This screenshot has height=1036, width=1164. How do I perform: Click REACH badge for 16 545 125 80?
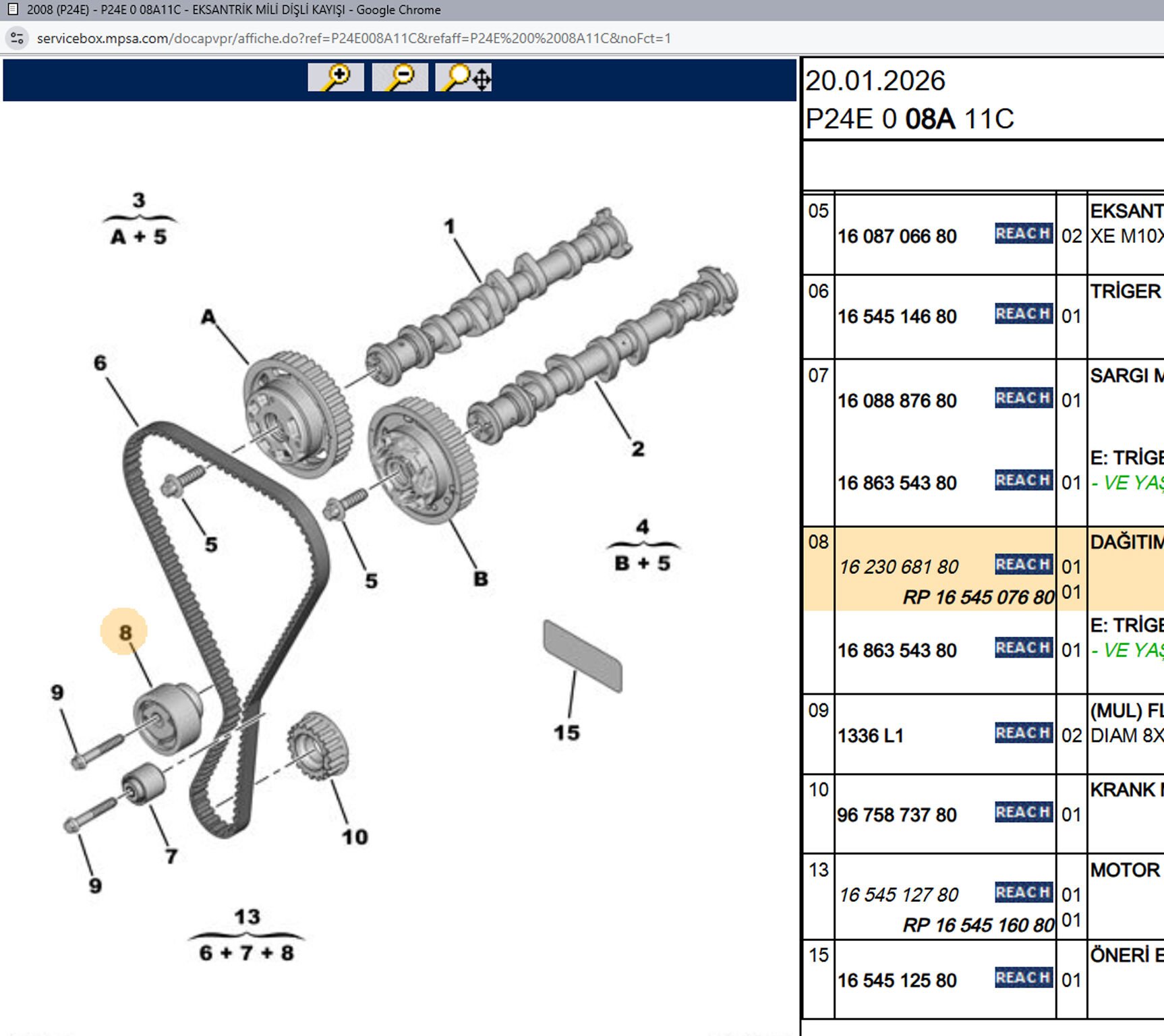point(1023,977)
